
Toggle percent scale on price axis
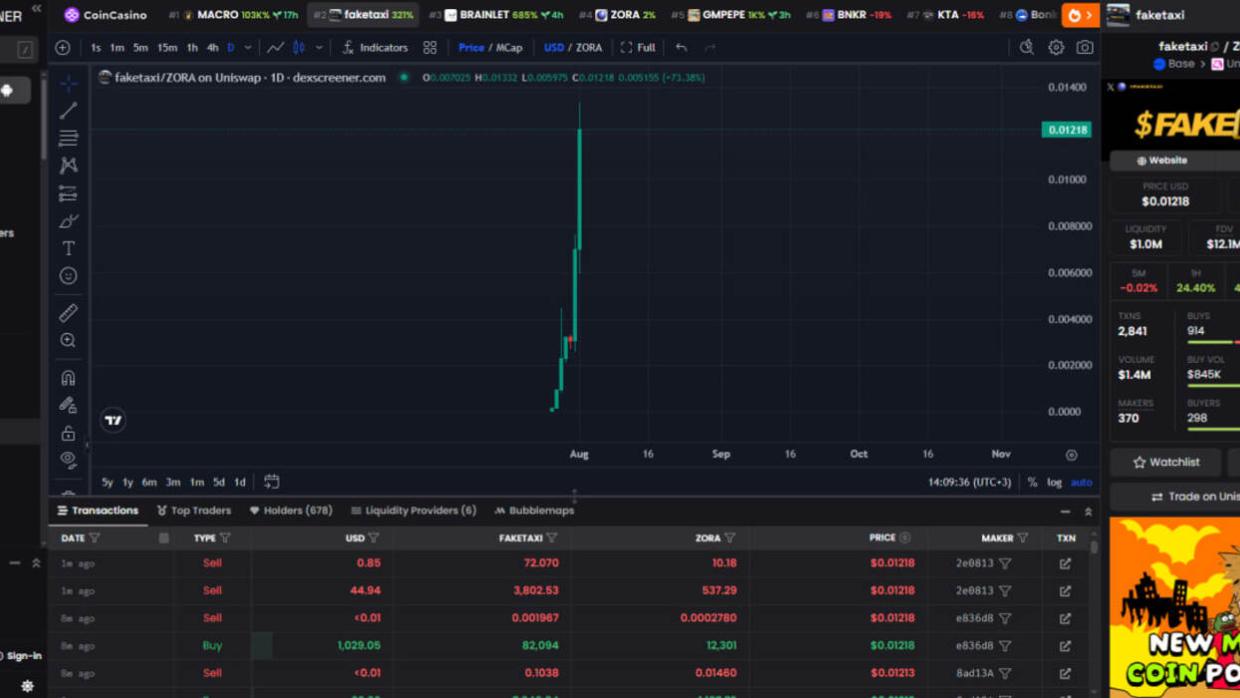1032,482
